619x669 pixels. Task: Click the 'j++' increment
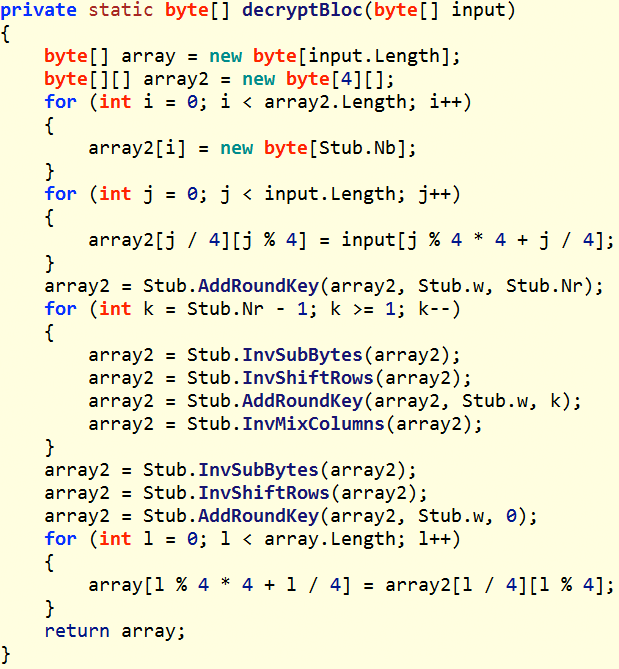point(434,195)
